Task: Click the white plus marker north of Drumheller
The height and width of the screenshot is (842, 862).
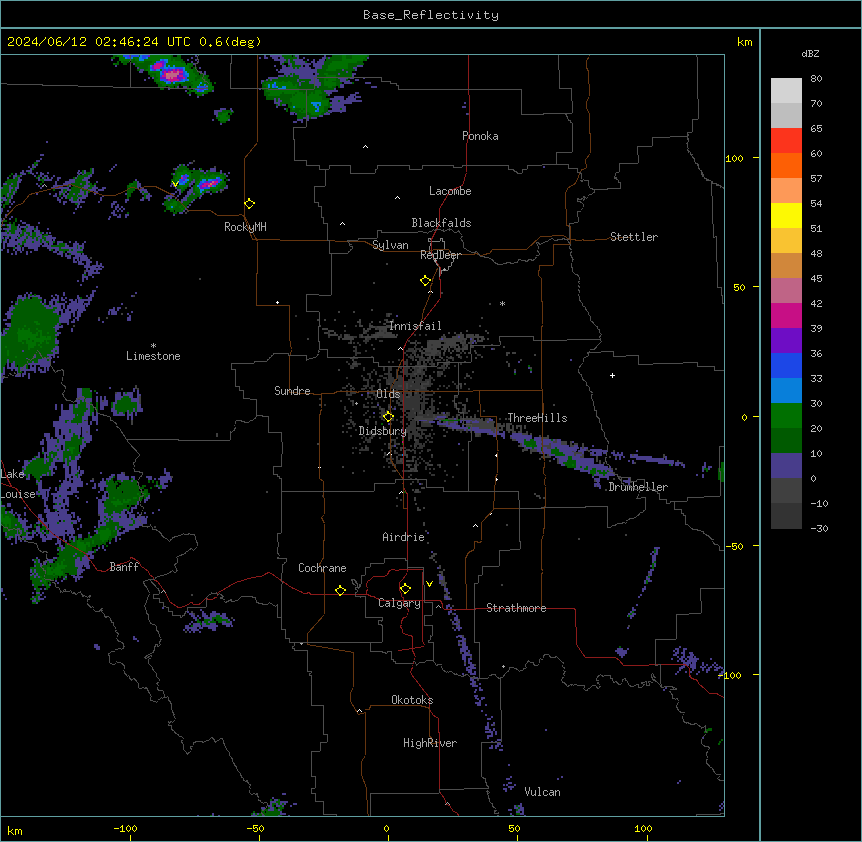Action: click(612, 375)
